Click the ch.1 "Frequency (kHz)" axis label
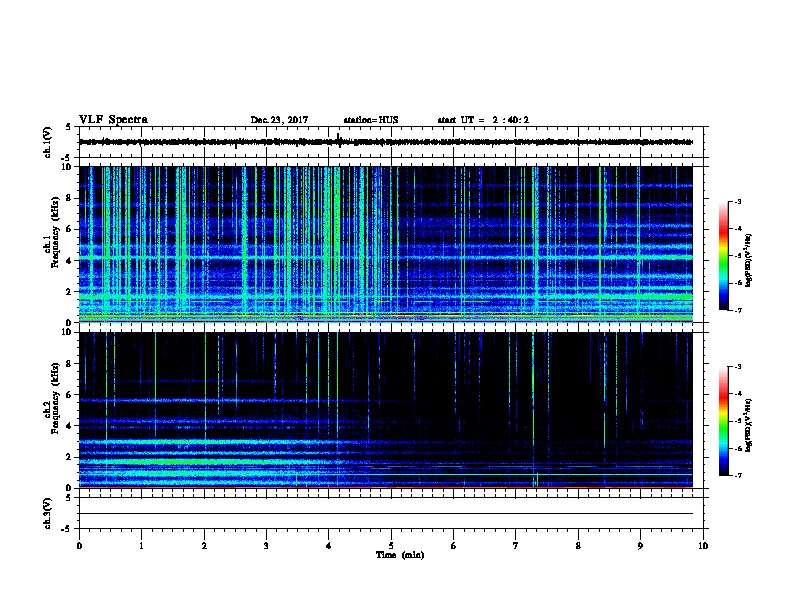 [x=55, y=232]
